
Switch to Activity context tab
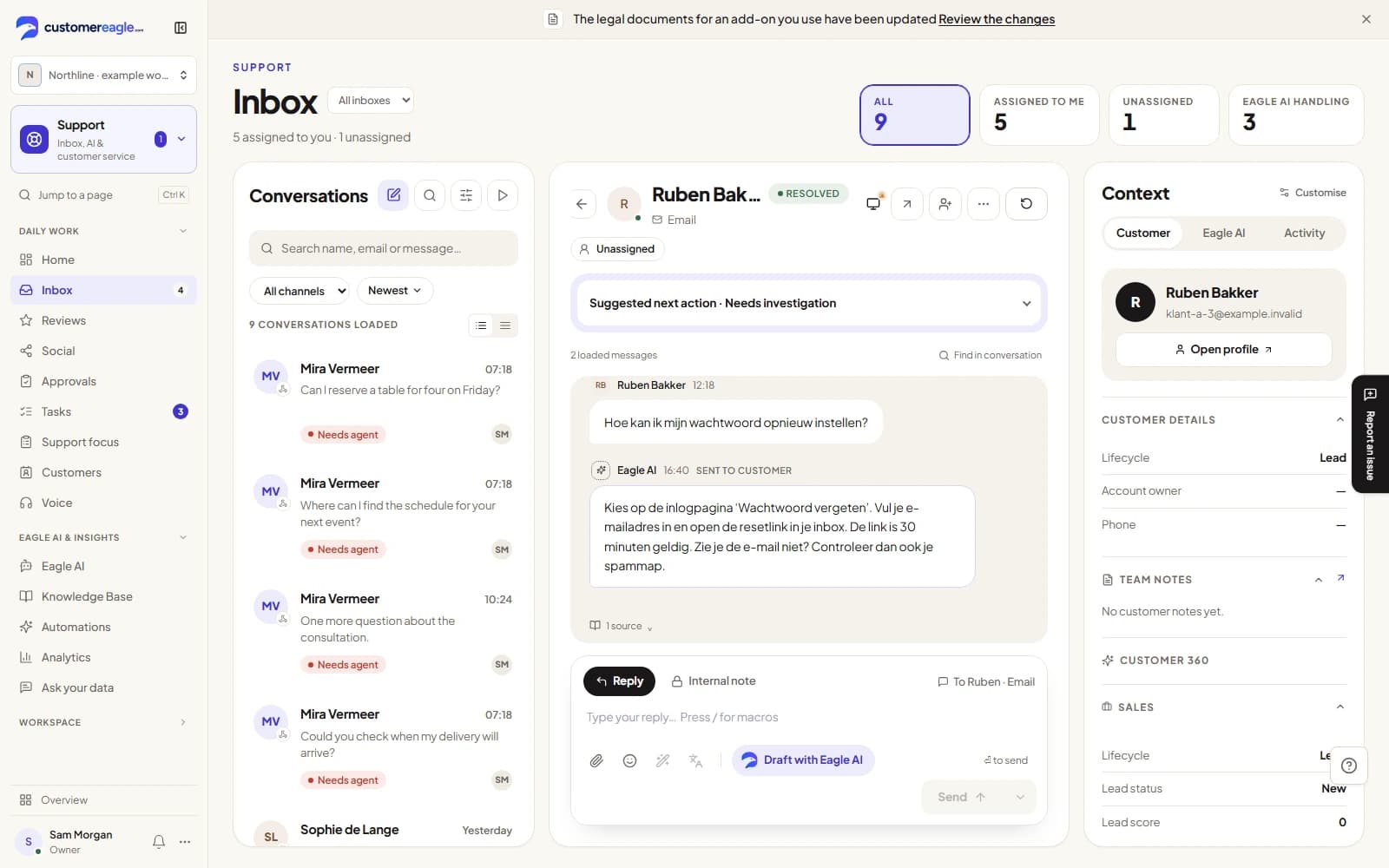point(1304,233)
